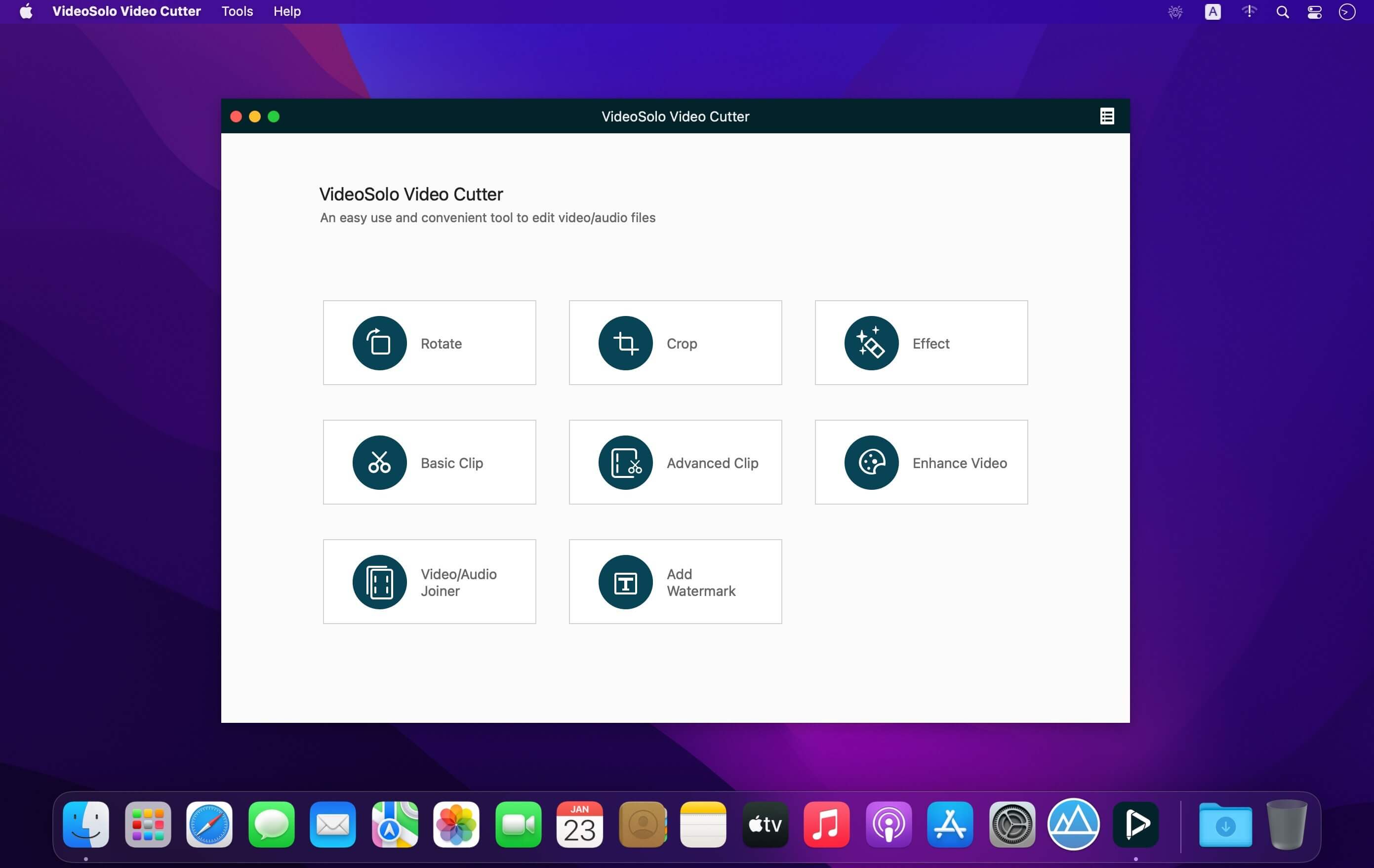Open Photos app from the Dock
Image resolution: width=1374 pixels, height=868 pixels.
coord(456,825)
